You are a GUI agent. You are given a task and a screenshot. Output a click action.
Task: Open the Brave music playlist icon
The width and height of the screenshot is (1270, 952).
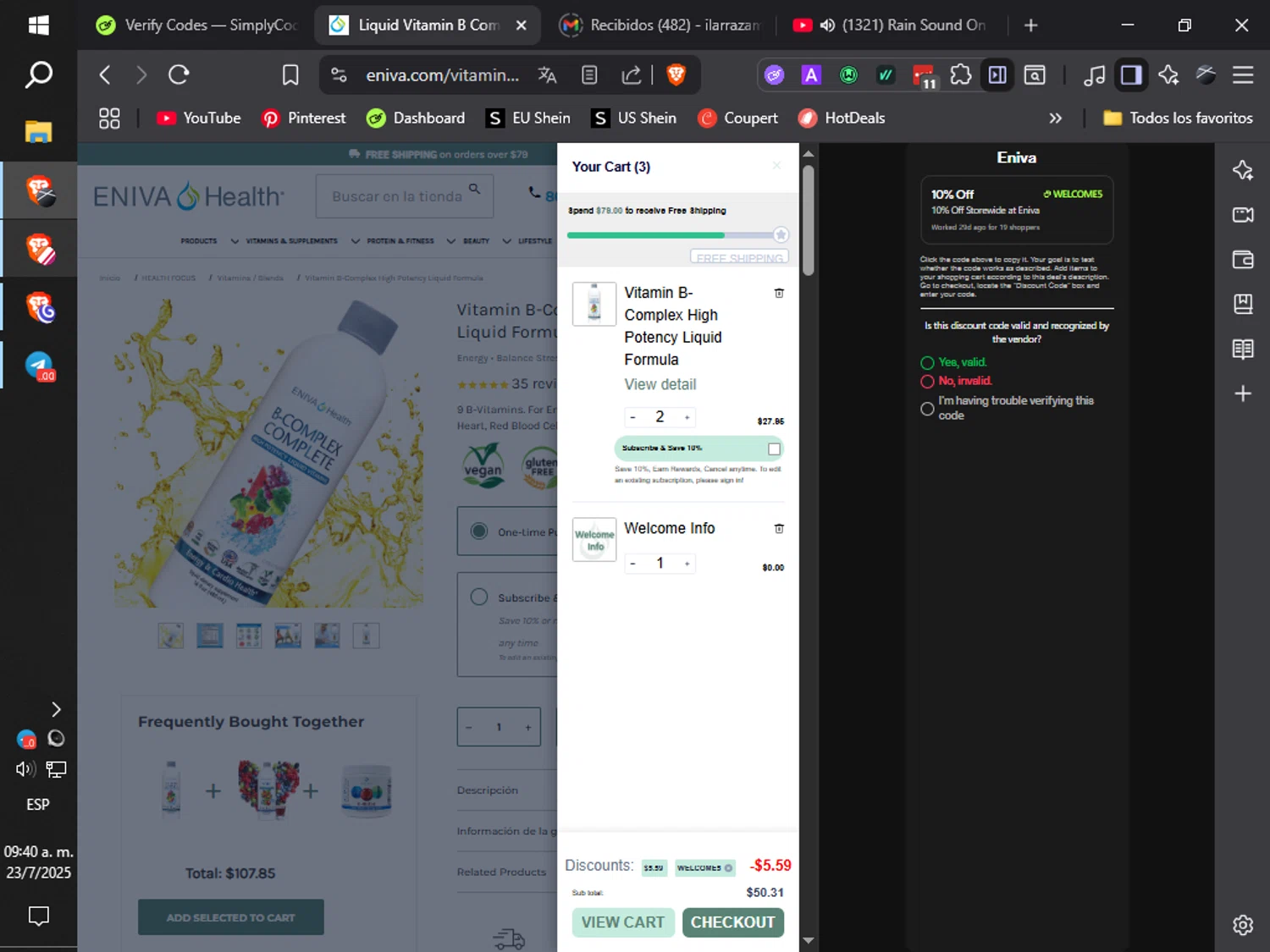tap(1094, 74)
